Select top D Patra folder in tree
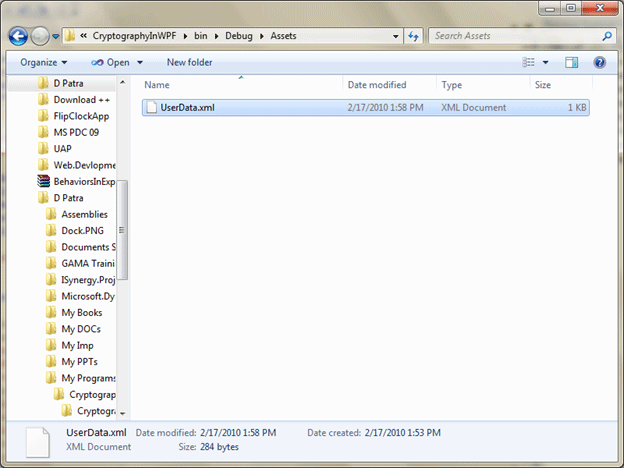This screenshot has height=468, width=624. [x=68, y=83]
